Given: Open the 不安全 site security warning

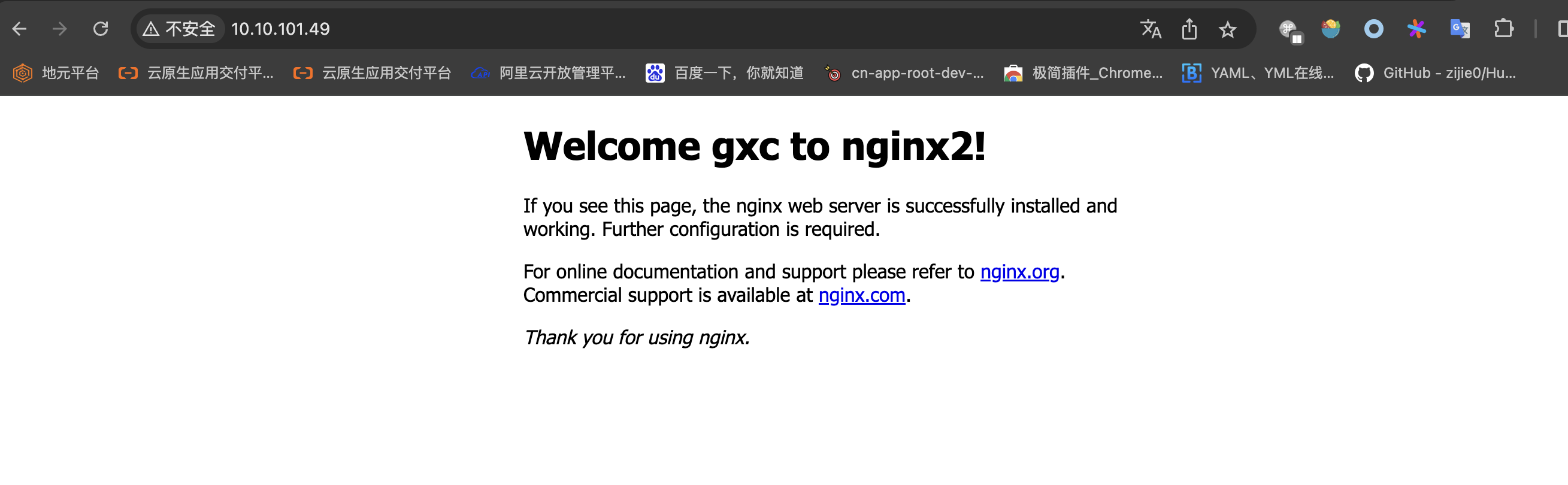Looking at the screenshot, I should coord(180,29).
